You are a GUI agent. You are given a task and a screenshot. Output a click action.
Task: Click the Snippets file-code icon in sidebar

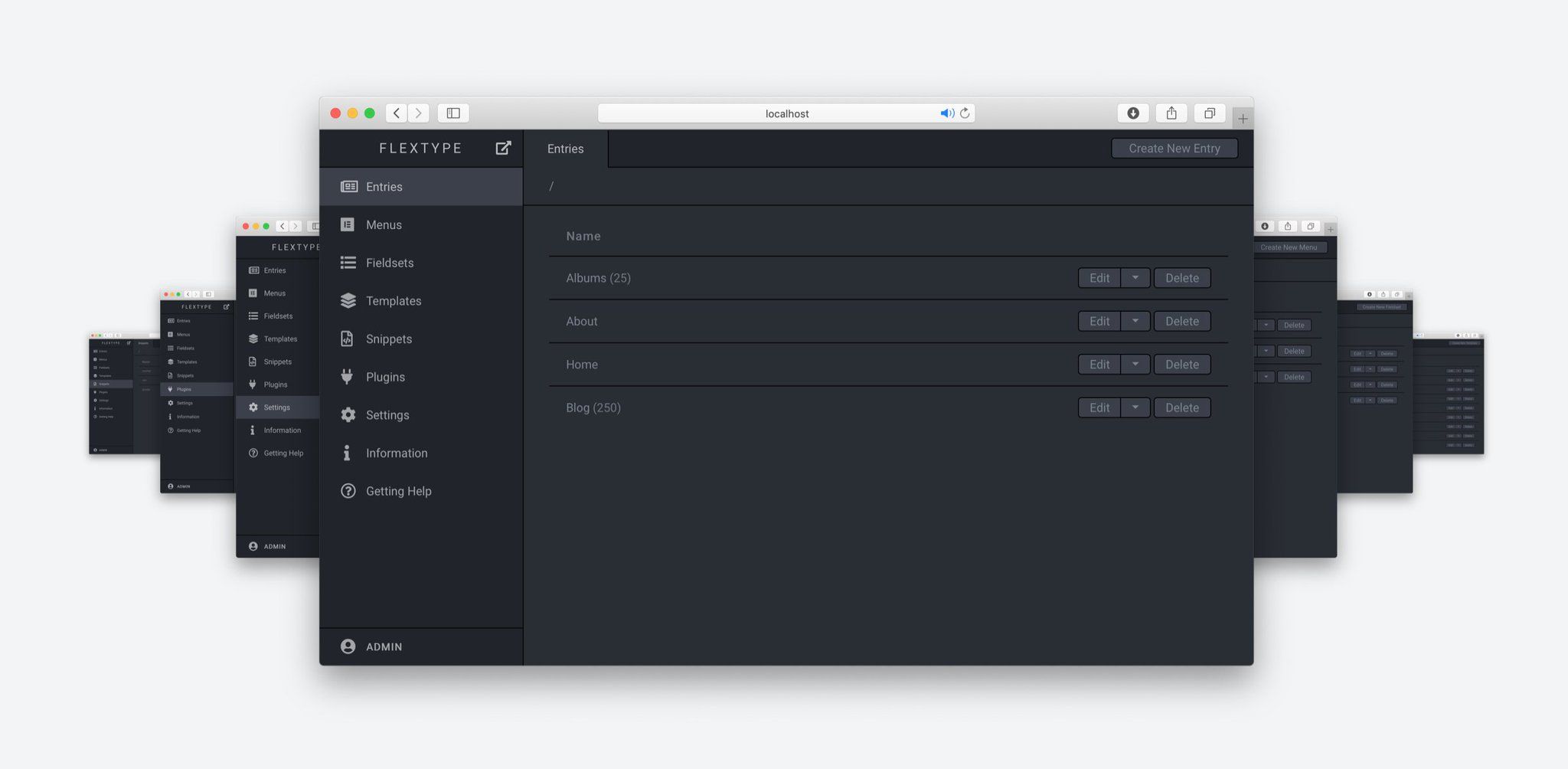348,339
